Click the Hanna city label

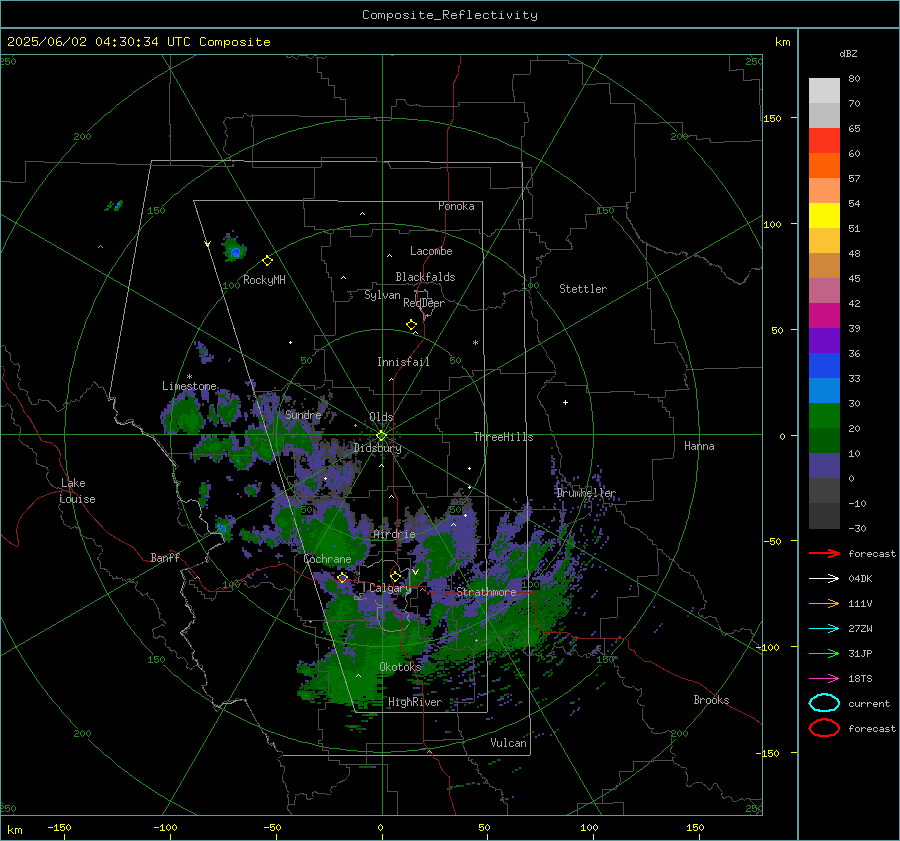click(699, 446)
